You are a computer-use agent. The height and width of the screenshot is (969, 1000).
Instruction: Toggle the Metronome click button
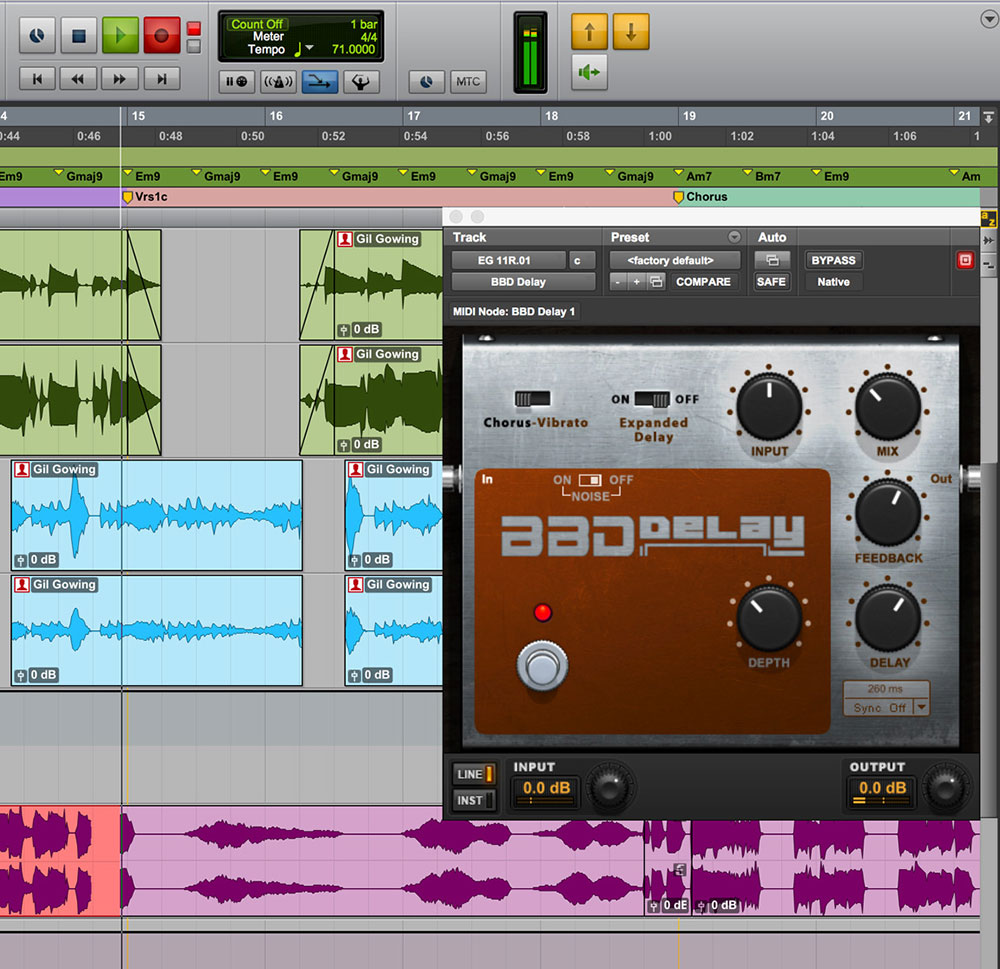[x=278, y=82]
